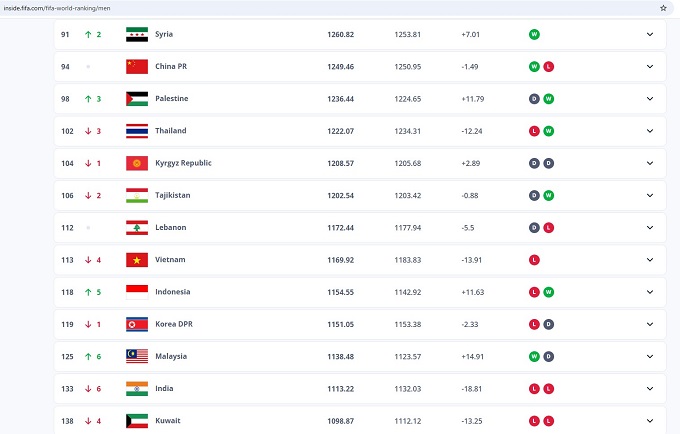This screenshot has height=434, width=680.
Task: Expand the China PR row chevron
Action: click(649, 66)
